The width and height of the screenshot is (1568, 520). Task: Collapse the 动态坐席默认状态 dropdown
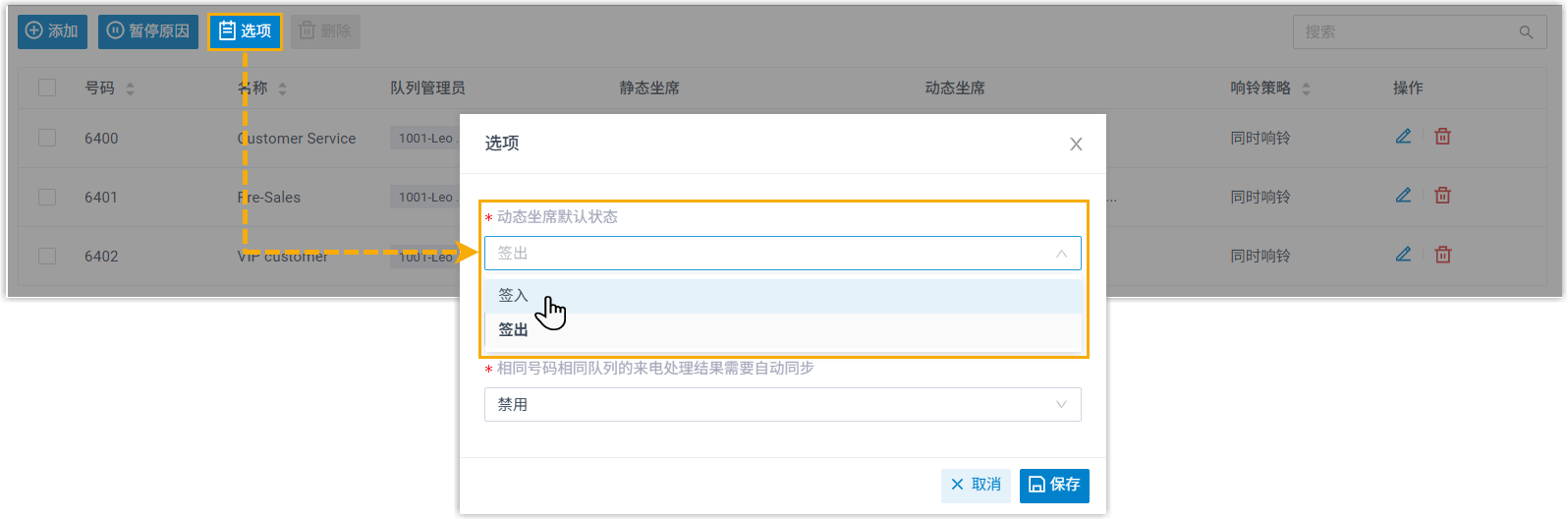1061,254
